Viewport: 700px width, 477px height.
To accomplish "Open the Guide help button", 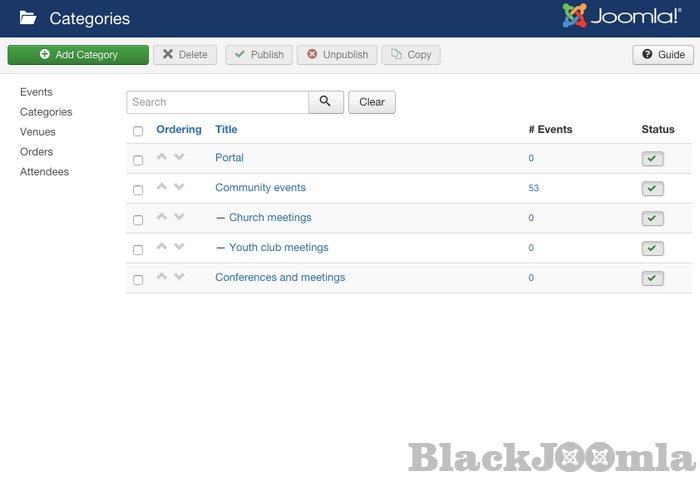I will [x=662, y=55].
